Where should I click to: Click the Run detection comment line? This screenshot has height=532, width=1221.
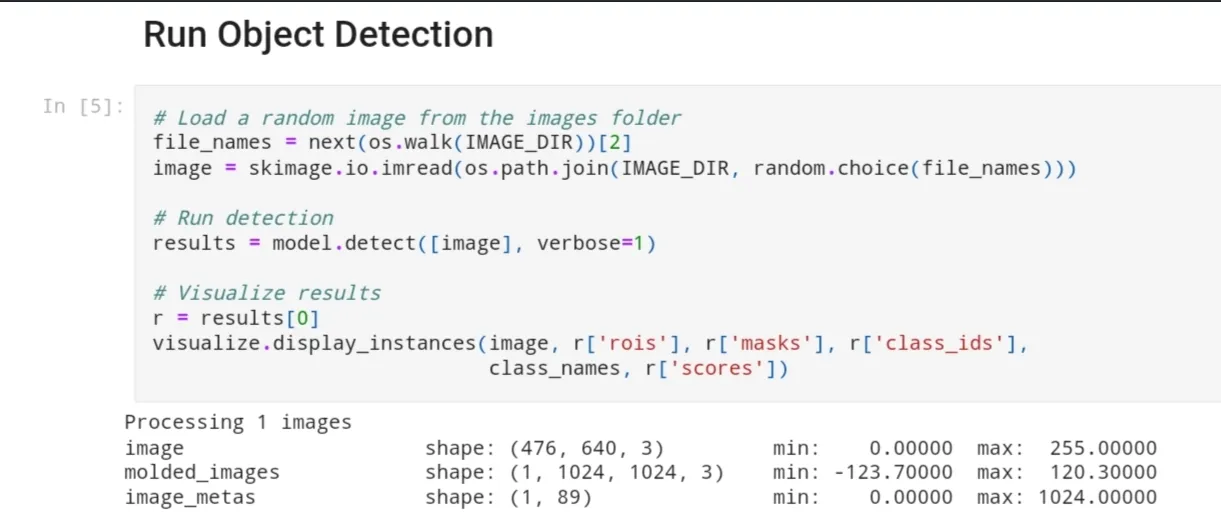coord(243,218)
